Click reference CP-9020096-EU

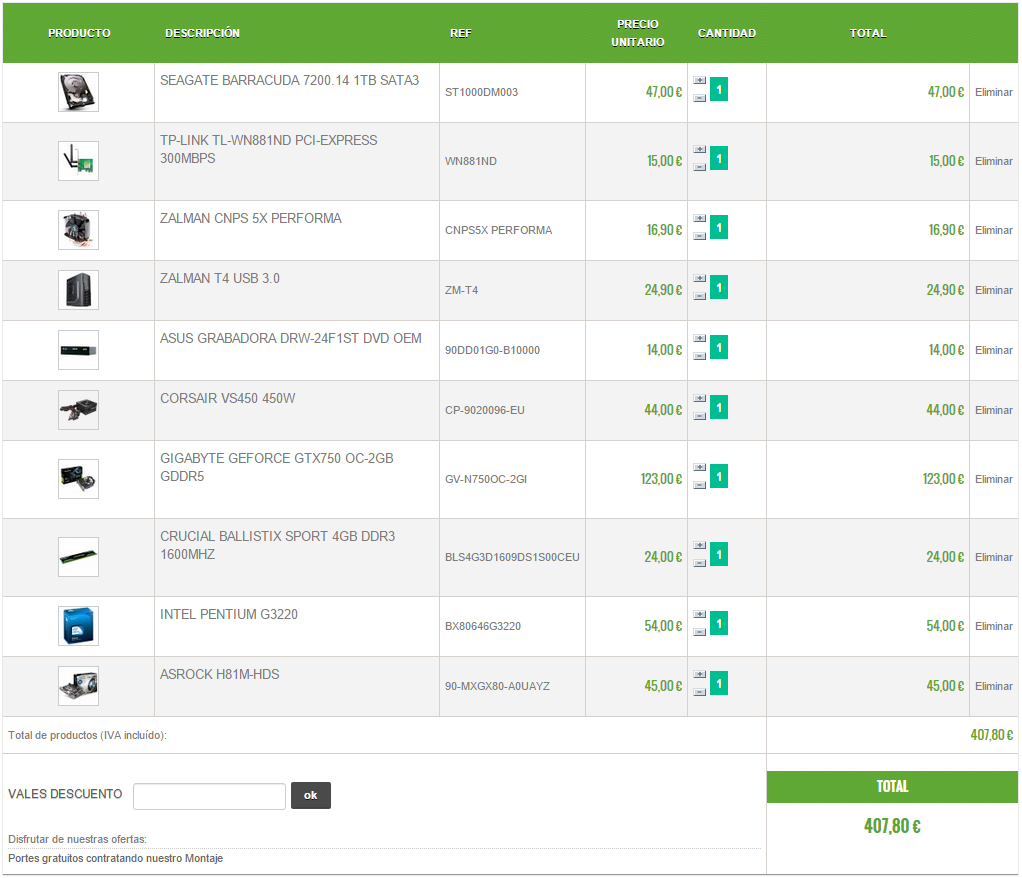[484, 411]
